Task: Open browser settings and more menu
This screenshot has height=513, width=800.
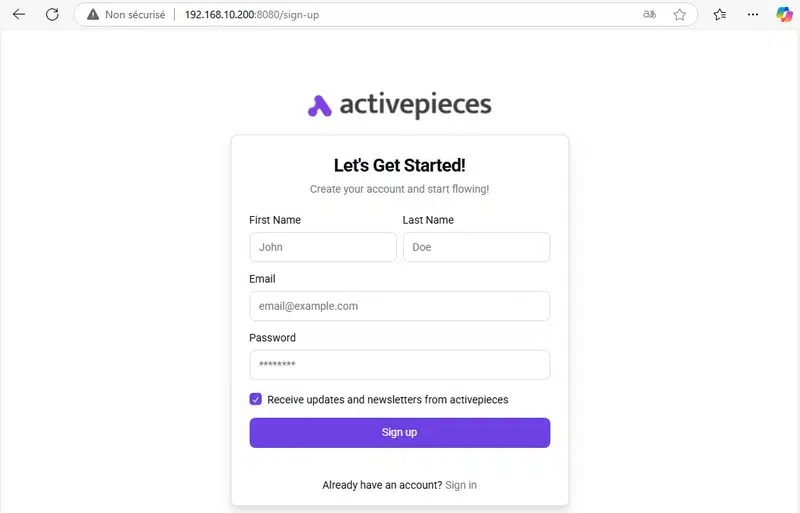Action: tap(752, 15)
